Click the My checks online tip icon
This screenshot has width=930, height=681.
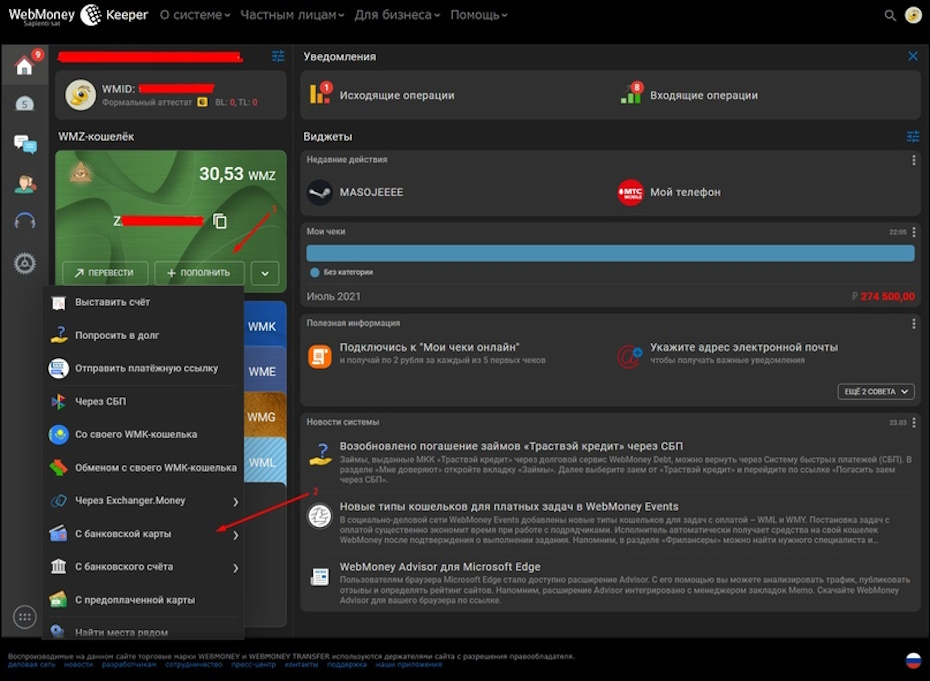(x=320, y=356)
